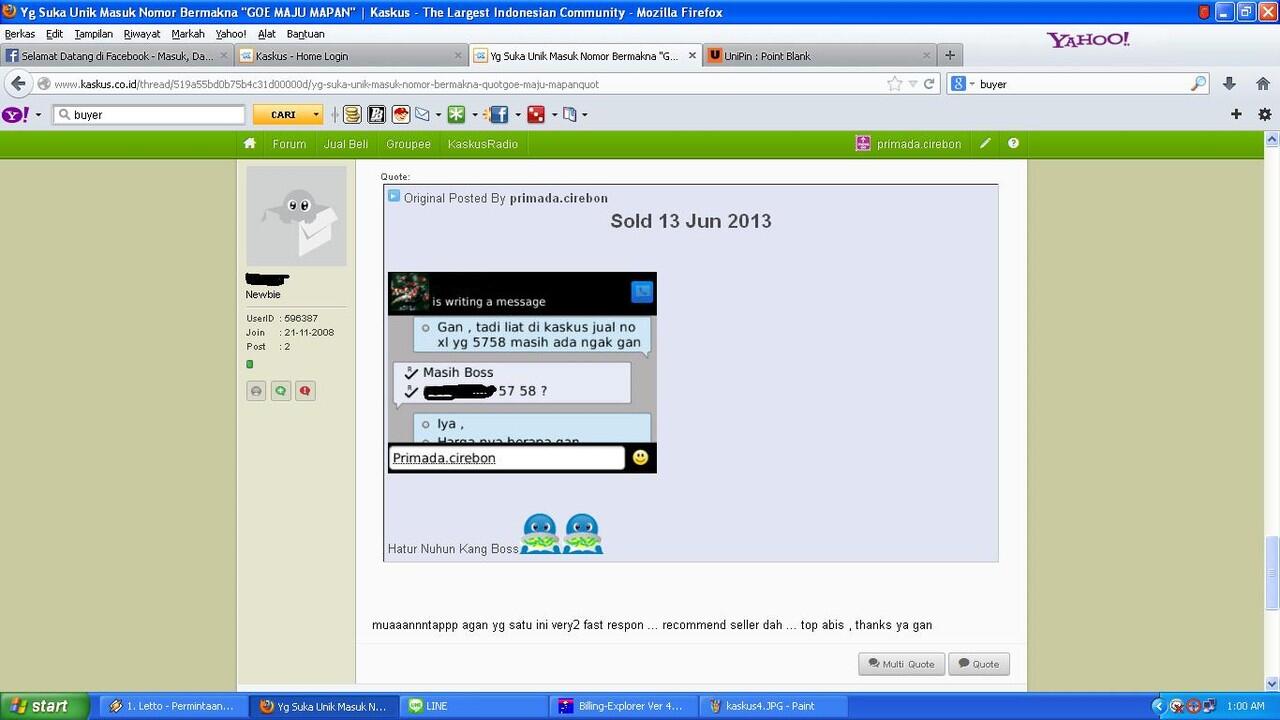The image size is (1280, 720).
Task: Click the pages toolbar icon
Action: click(570, 115)
